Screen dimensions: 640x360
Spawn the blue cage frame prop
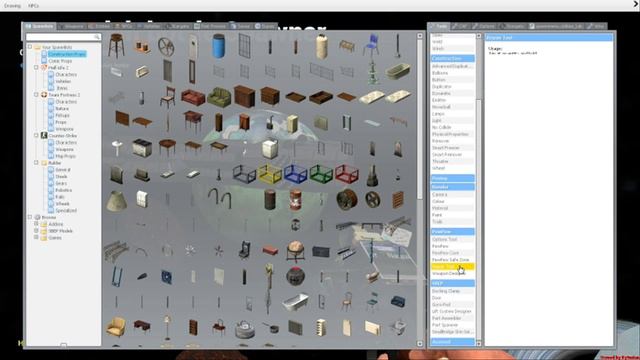point(296,174)
